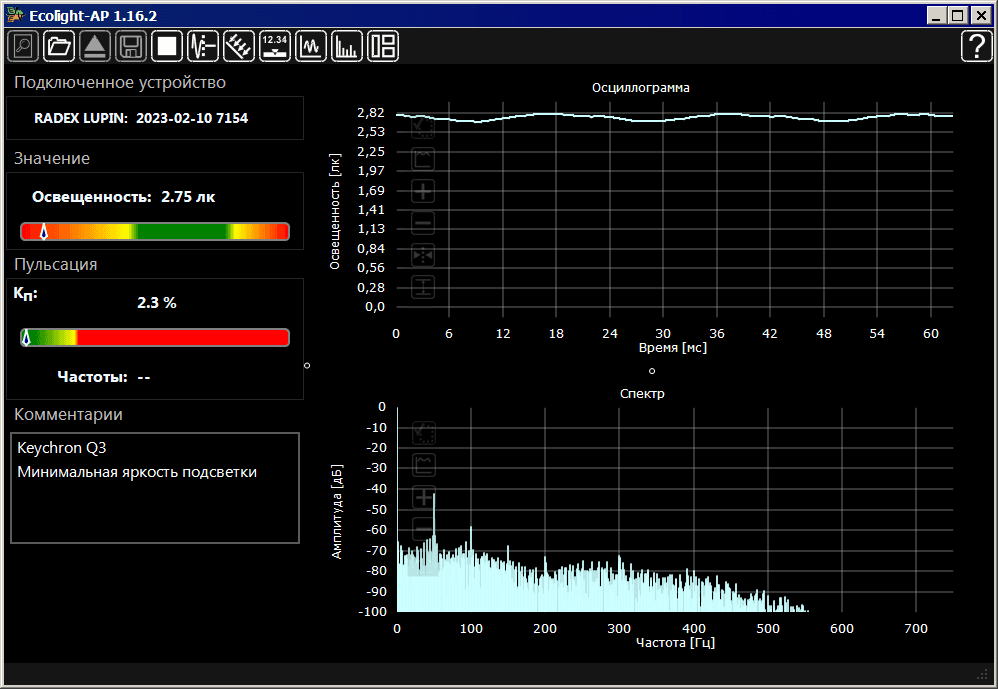Click the 12.34 numeric readout toolbar icon
The image size is (998, 689).
275,46
